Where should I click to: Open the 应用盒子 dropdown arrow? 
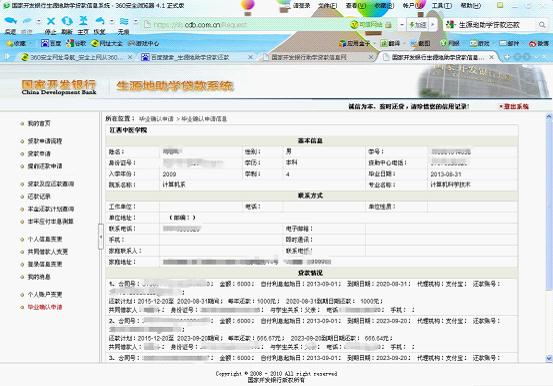coord(374,43)
